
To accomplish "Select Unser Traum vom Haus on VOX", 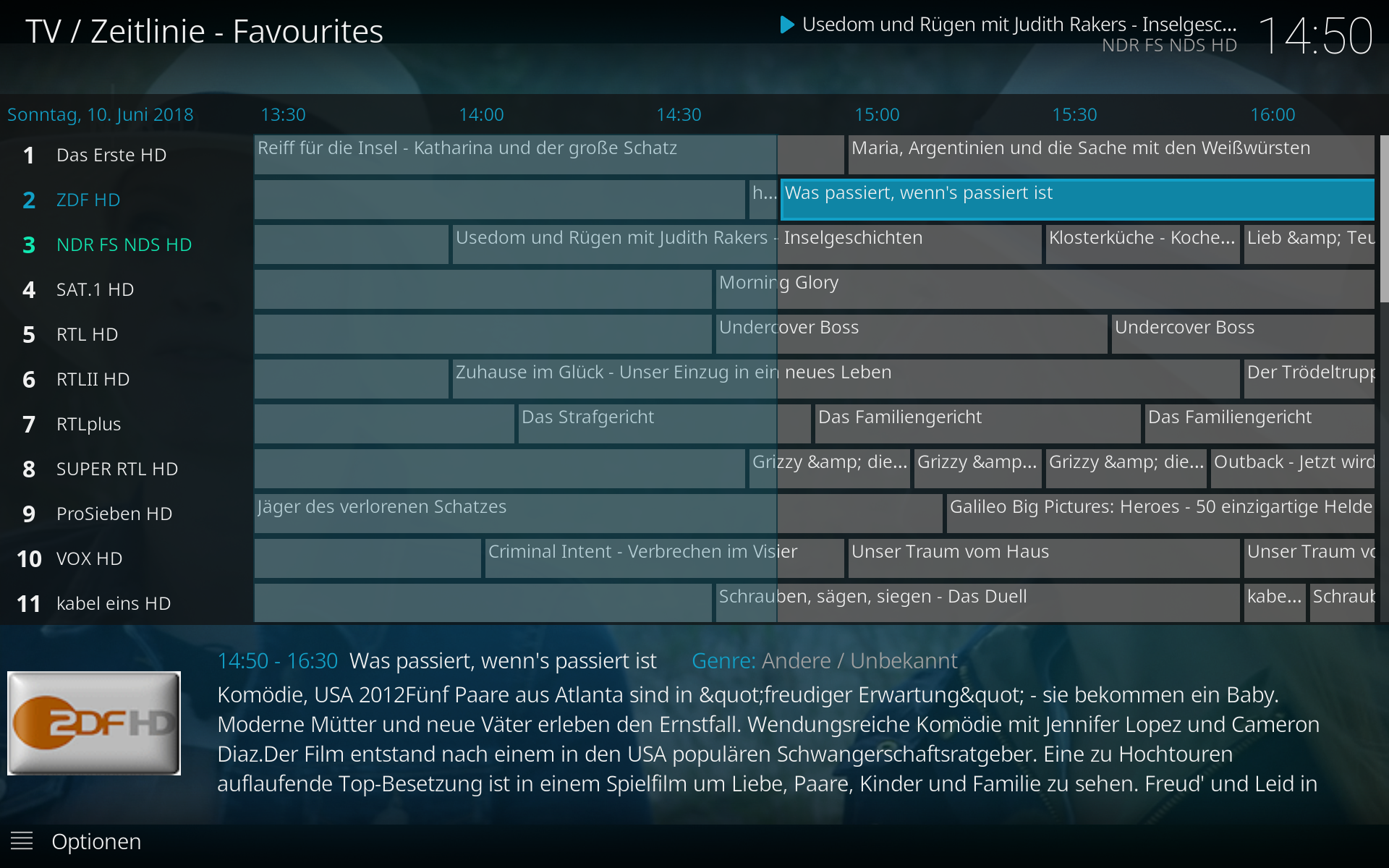I will pyautogui.click(x=1042, y=558).
